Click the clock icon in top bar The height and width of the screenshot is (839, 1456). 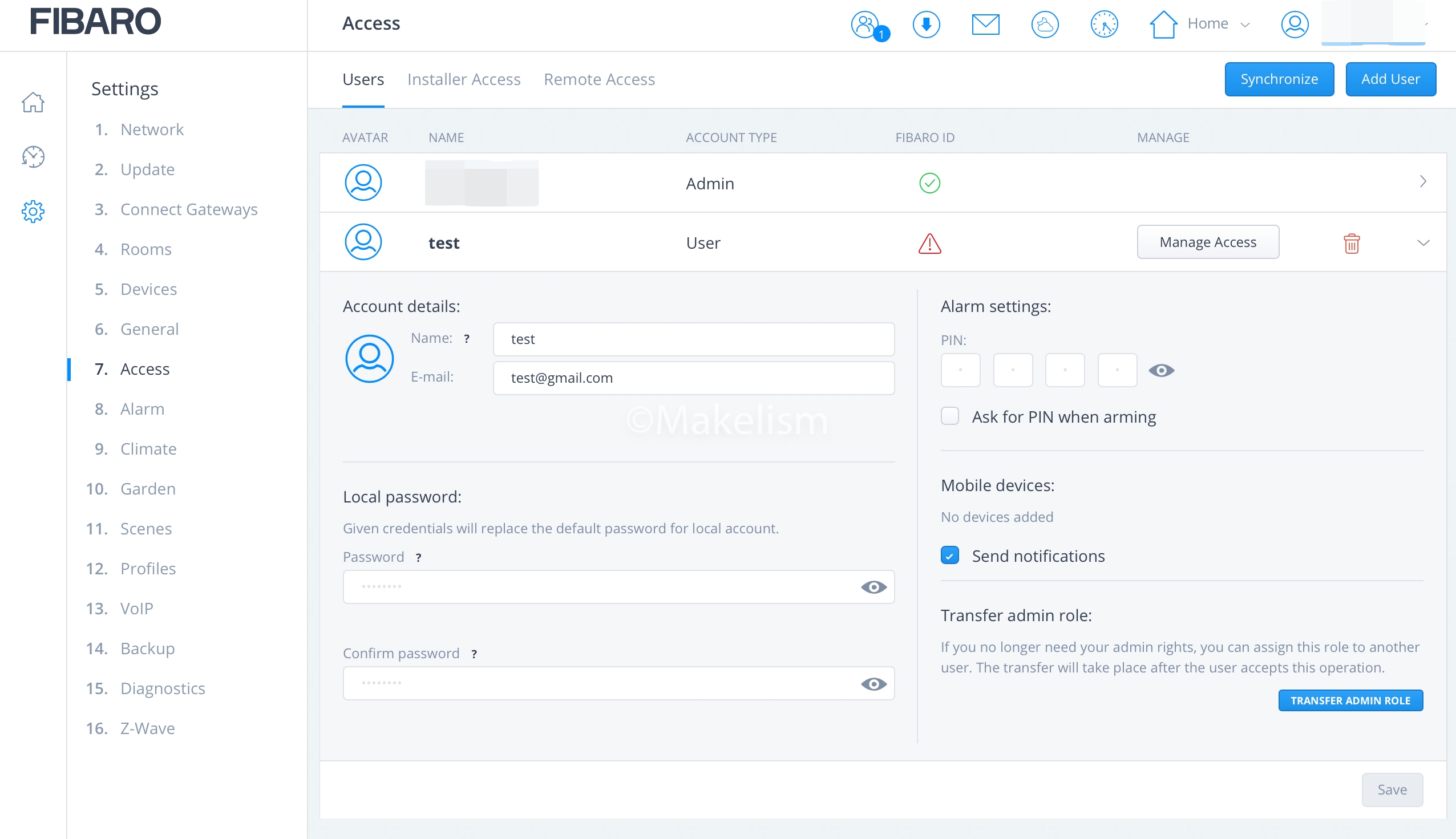tap(1104, 25)
